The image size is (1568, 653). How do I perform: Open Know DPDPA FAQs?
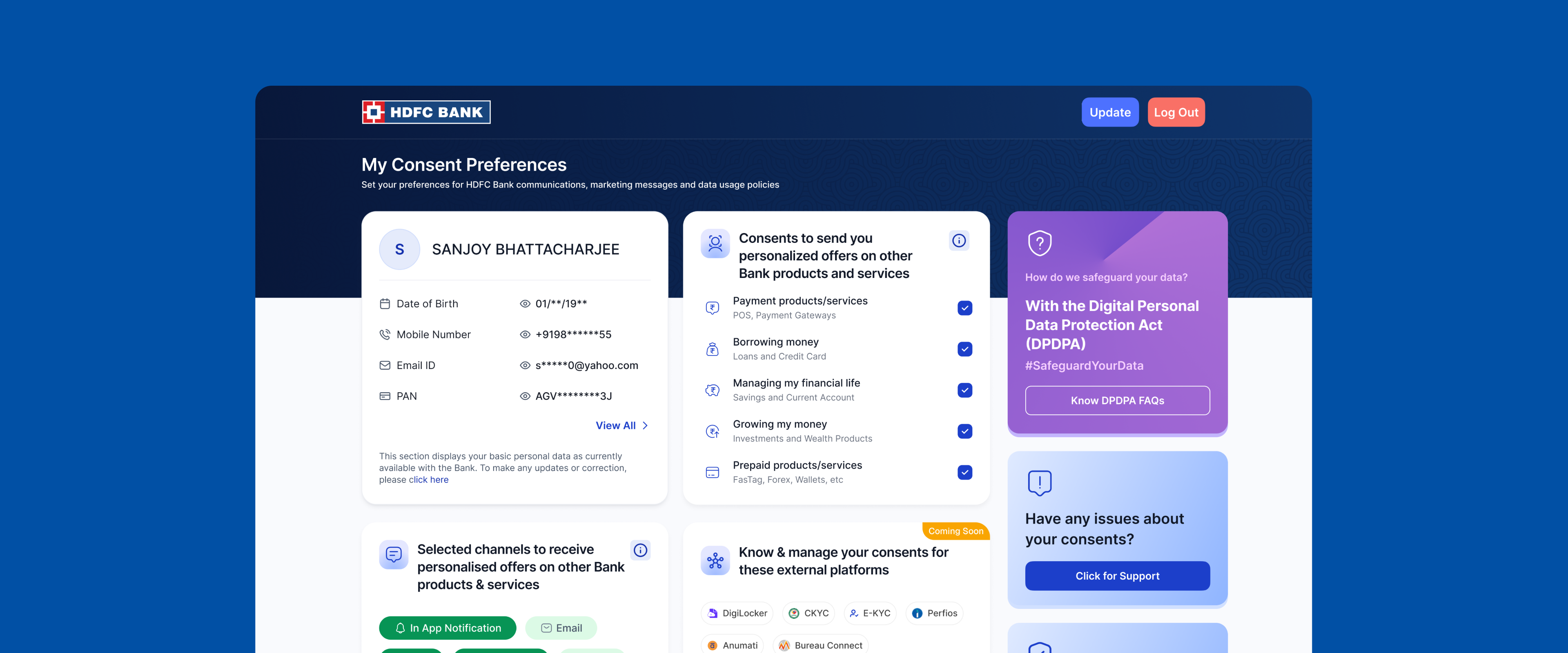1117,400
